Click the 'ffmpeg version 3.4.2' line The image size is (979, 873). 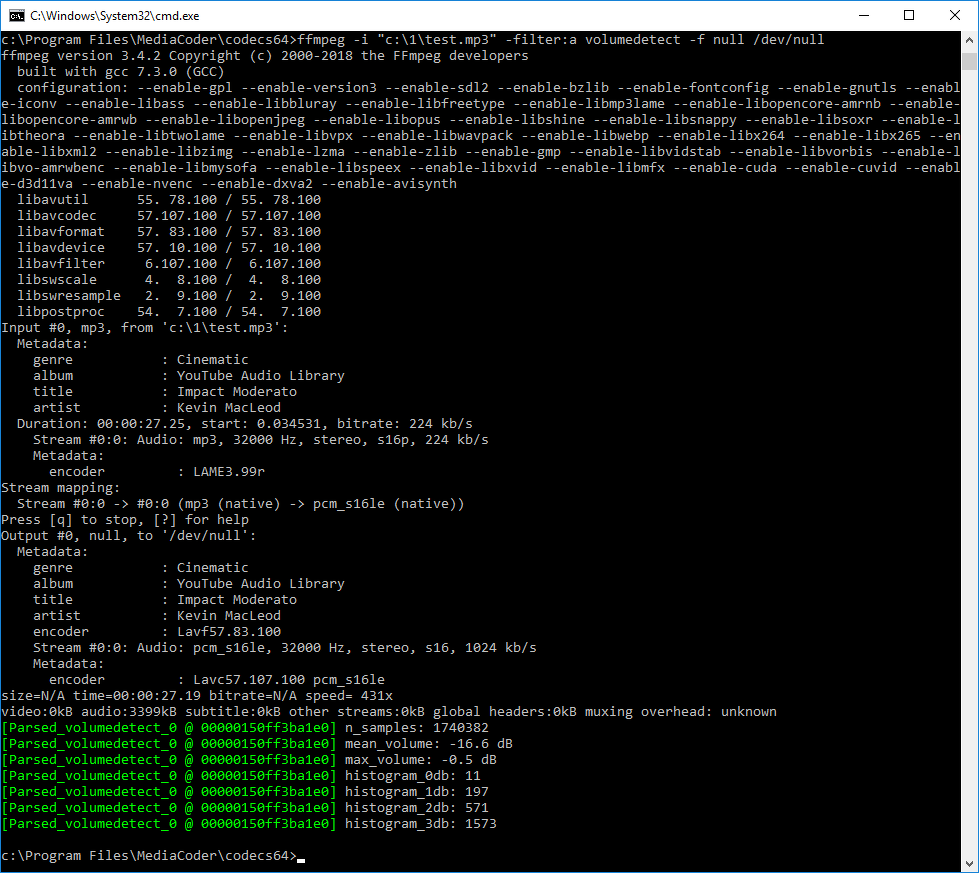coord(265,56)
